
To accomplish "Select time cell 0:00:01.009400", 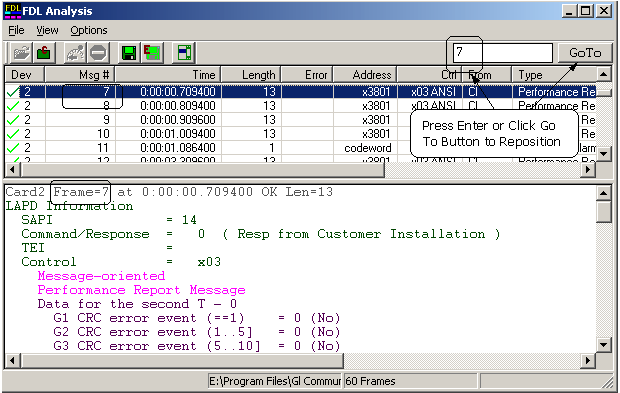I will [x=178, y=134].
